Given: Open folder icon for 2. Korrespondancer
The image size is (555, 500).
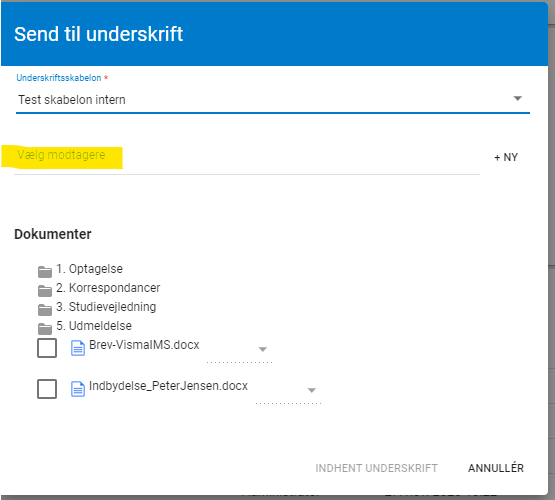Looking at the screenshot, I should tap(45, 291).
